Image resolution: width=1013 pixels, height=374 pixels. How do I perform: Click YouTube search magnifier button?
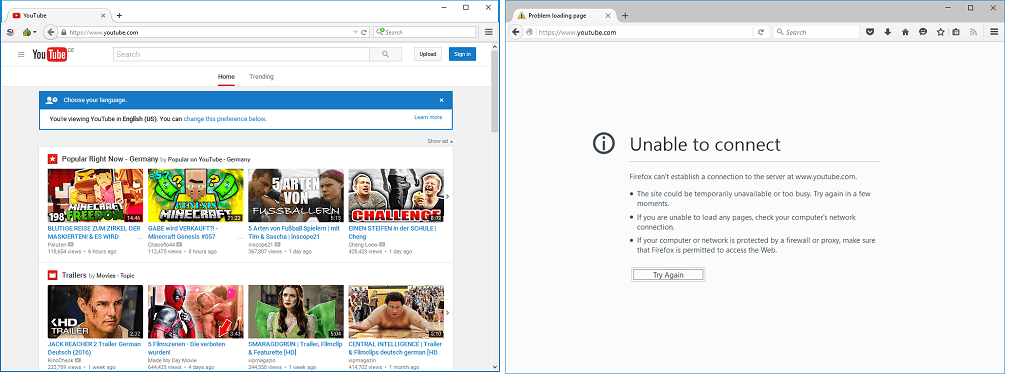[386, 54]
